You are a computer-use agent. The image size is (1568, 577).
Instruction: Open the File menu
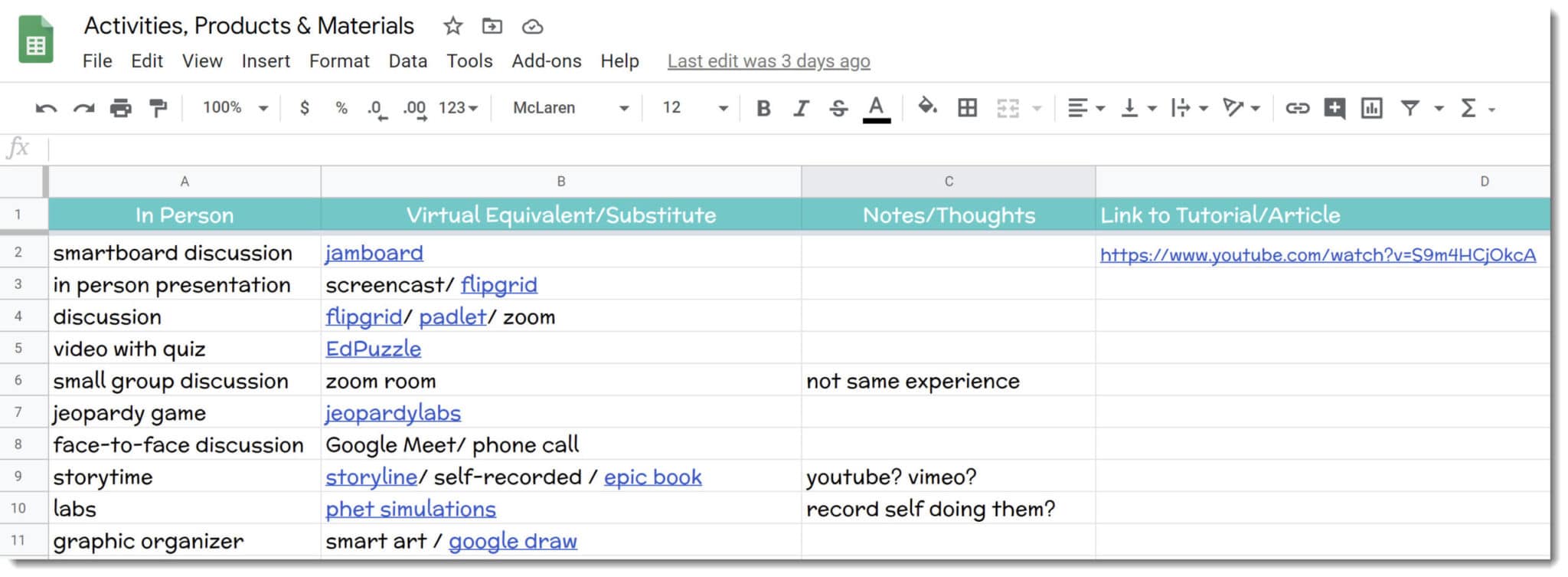point(97,61)
